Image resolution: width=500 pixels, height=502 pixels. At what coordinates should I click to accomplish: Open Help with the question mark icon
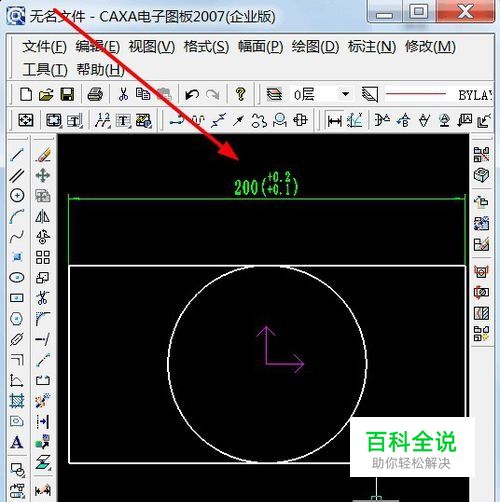pos(240,95)
